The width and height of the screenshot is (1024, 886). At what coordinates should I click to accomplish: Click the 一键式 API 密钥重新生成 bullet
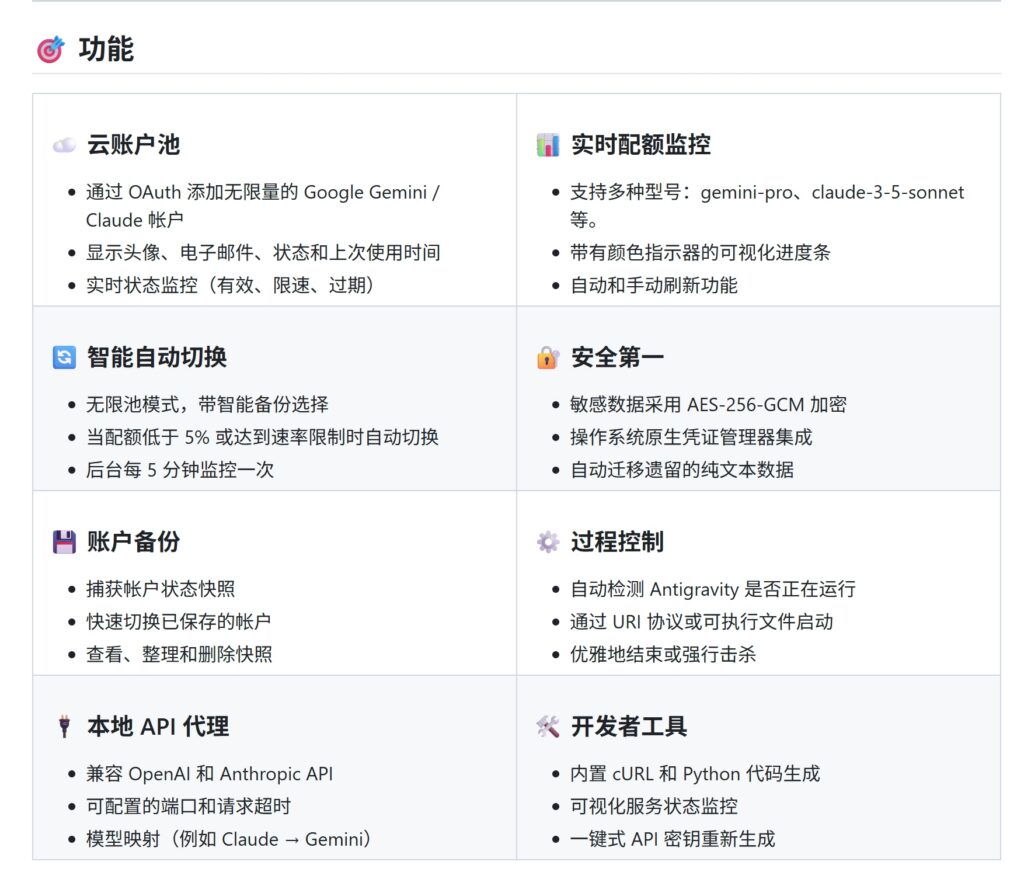click(x=672, y=839)
